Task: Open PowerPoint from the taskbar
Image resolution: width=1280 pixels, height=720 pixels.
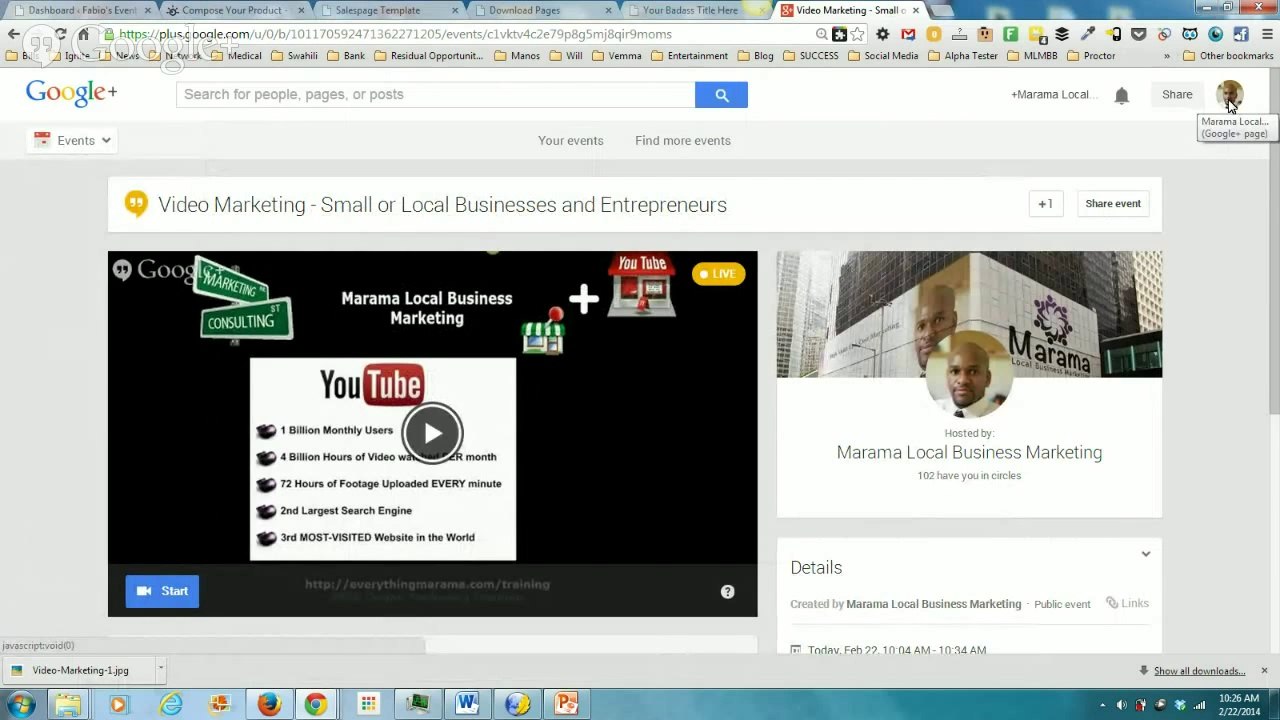Action: (x=565, y=704)
